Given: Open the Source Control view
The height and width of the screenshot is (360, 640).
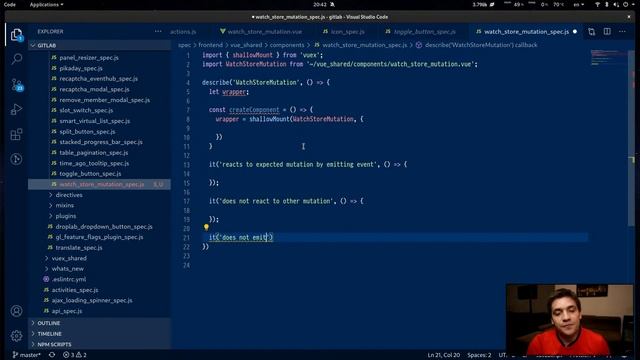Looking at the screenshot, I should [x=16, y=84].
